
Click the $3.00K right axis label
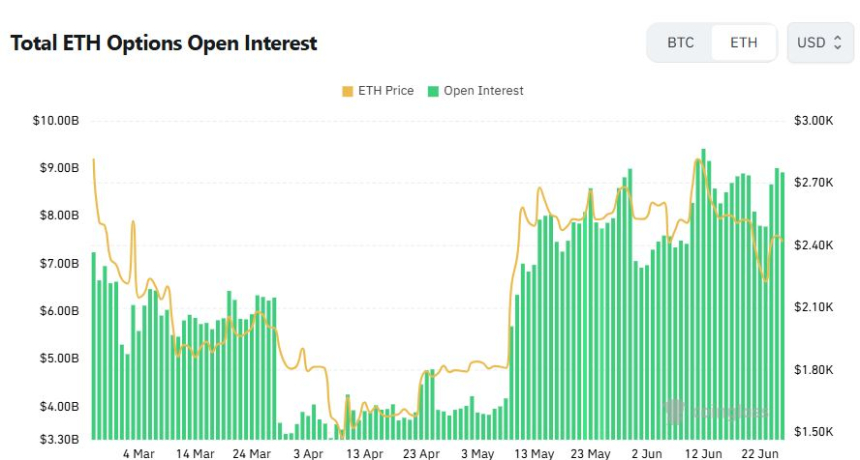(814, 121)
